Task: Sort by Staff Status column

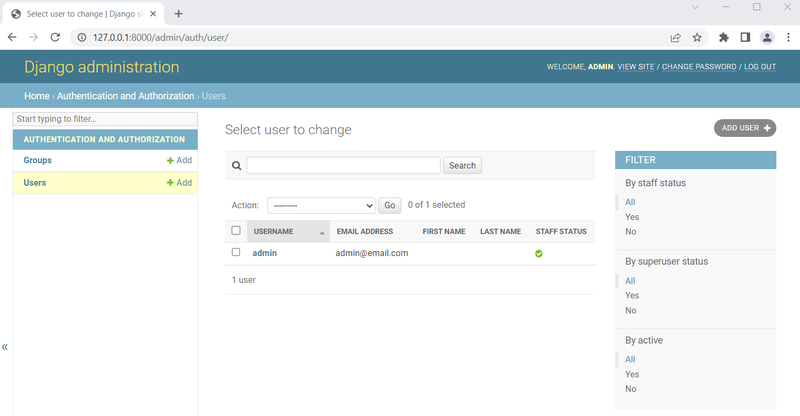Action: (561, 231)
